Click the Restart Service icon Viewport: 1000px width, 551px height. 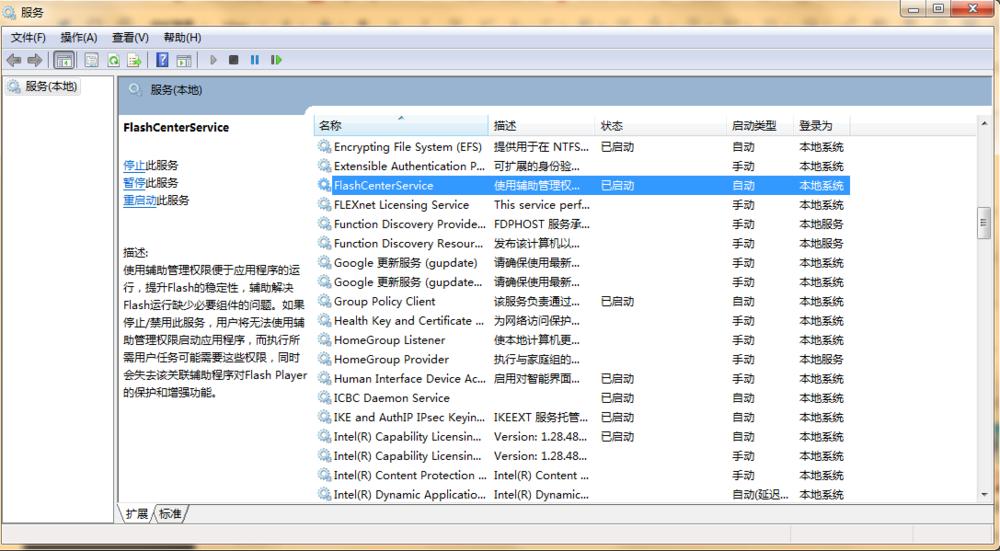click(x=276, y=60)
